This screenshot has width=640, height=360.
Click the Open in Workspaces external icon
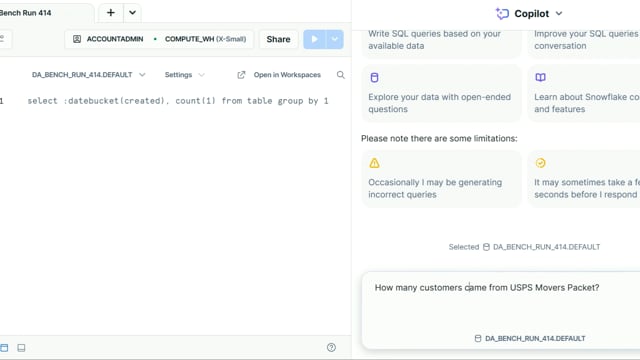coord(241,75)
